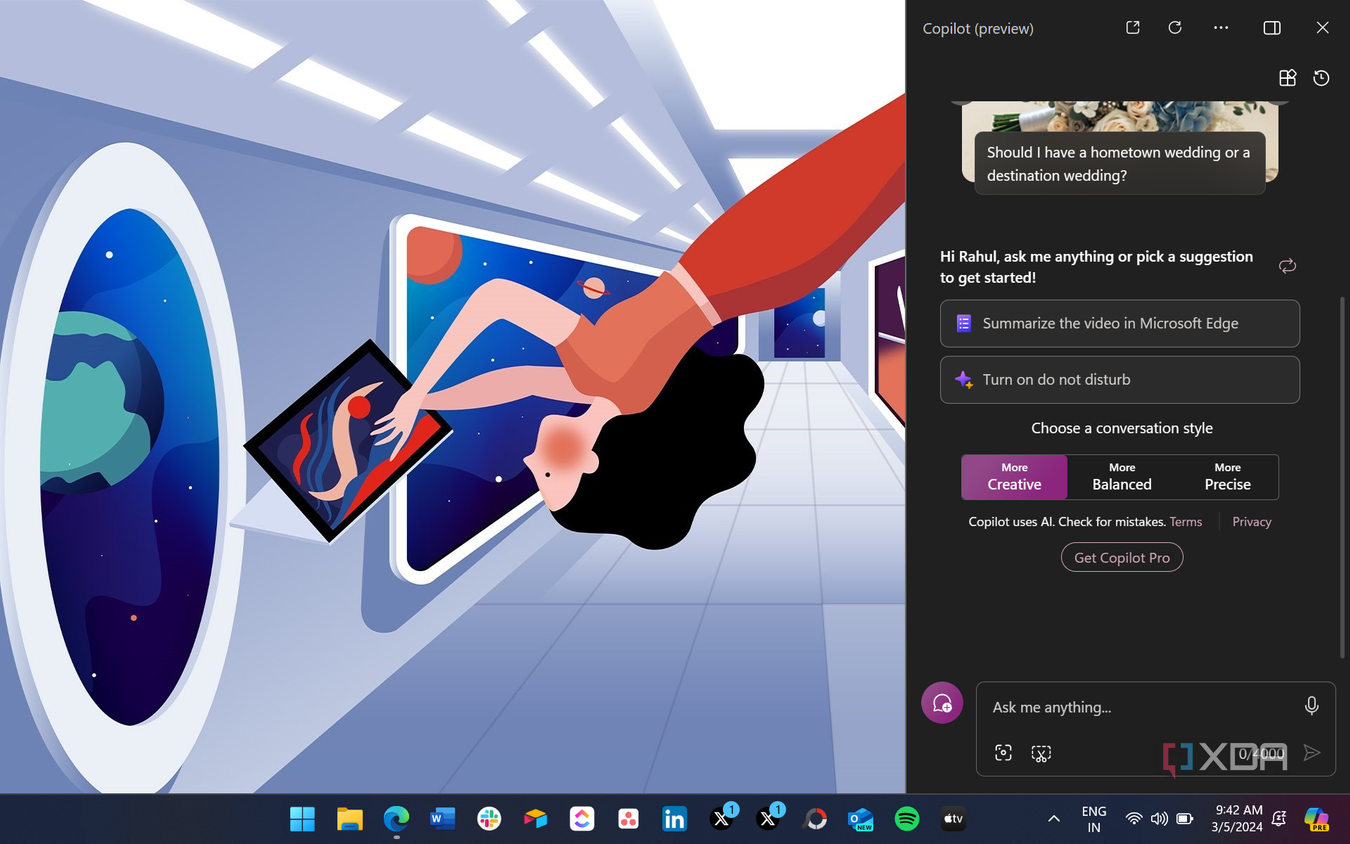Viewport: 1350px width, 844px height.
Task: Click the Copilot PRE icon in taskbar
Action: pyautogui.click(x=1317, y=819)
